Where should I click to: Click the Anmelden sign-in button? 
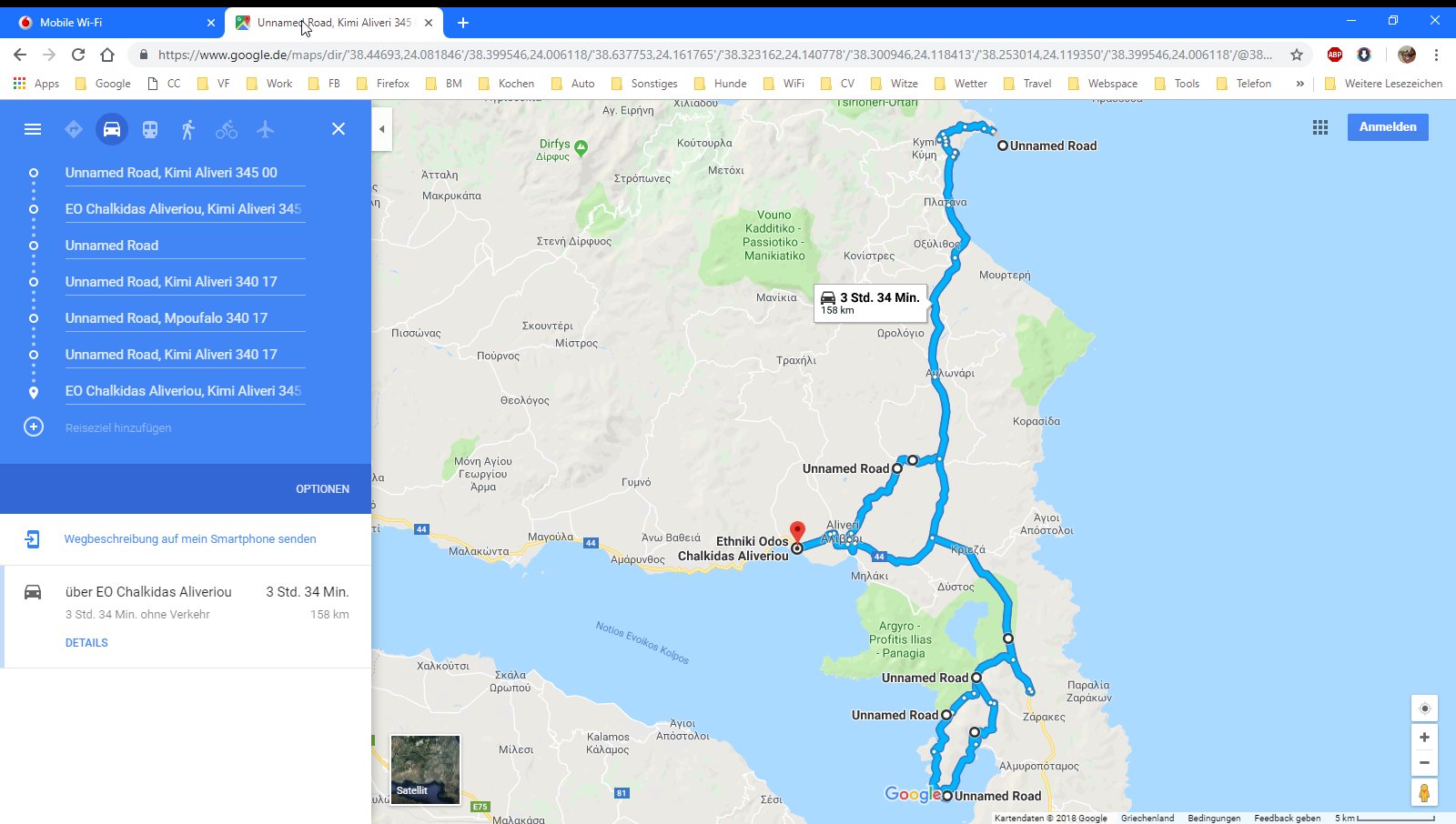pos(1388,127)
